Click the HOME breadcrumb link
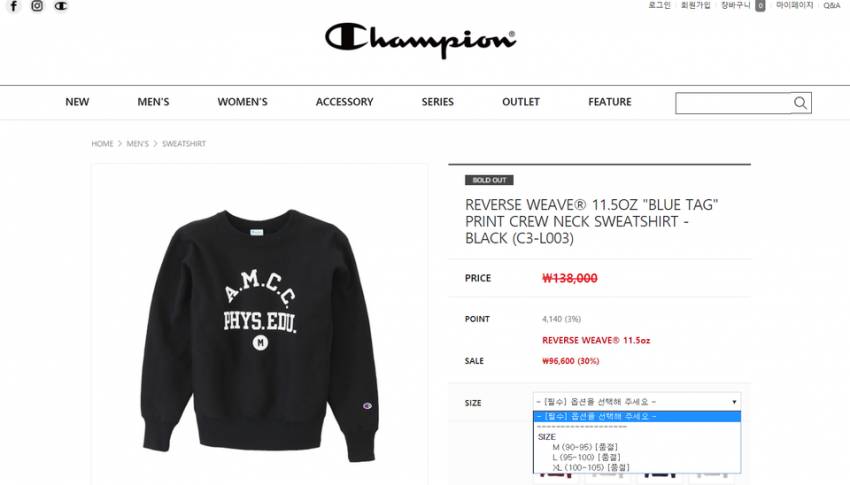The width and height of the screenshot is (850, 485). [x=102, y=144]
